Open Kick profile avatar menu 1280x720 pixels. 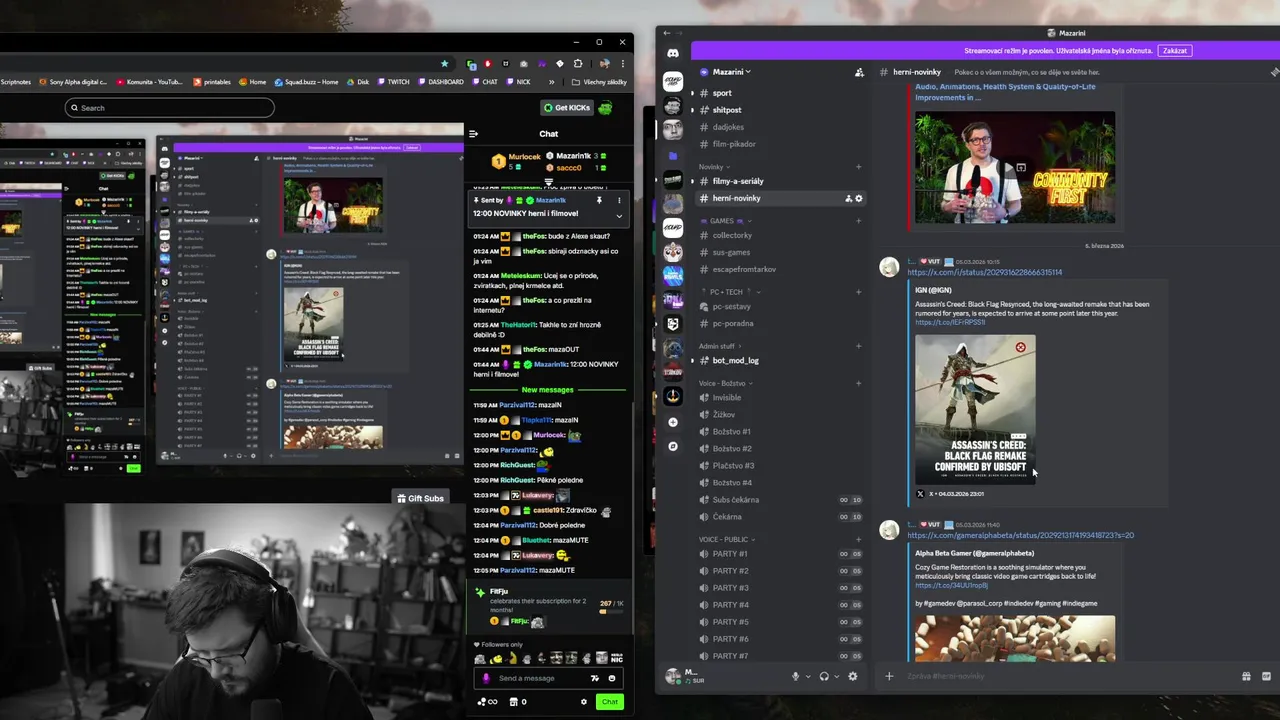[x=605, y=108]
